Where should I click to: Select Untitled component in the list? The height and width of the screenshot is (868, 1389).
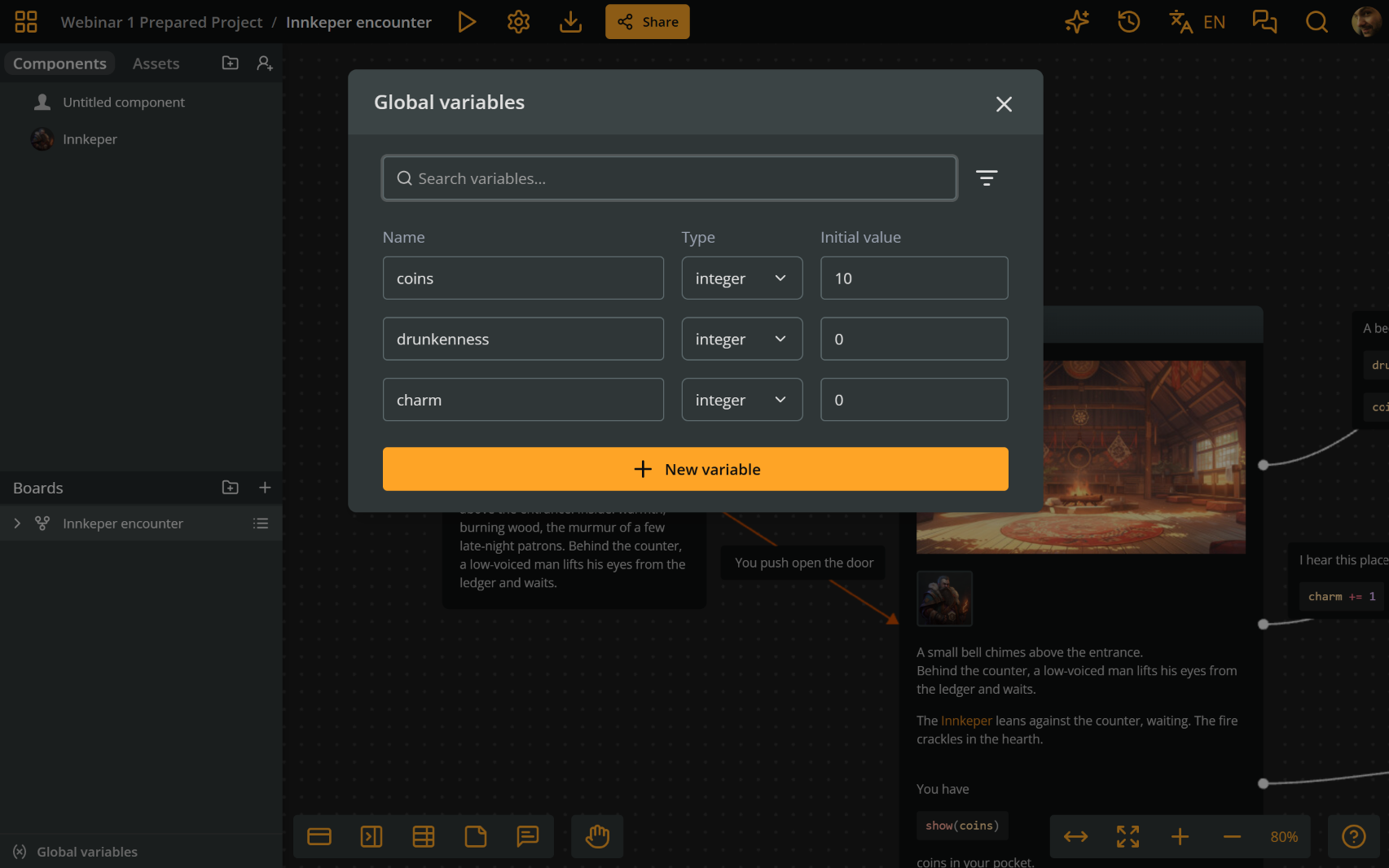pyautogui.click(x=142, y=102)
